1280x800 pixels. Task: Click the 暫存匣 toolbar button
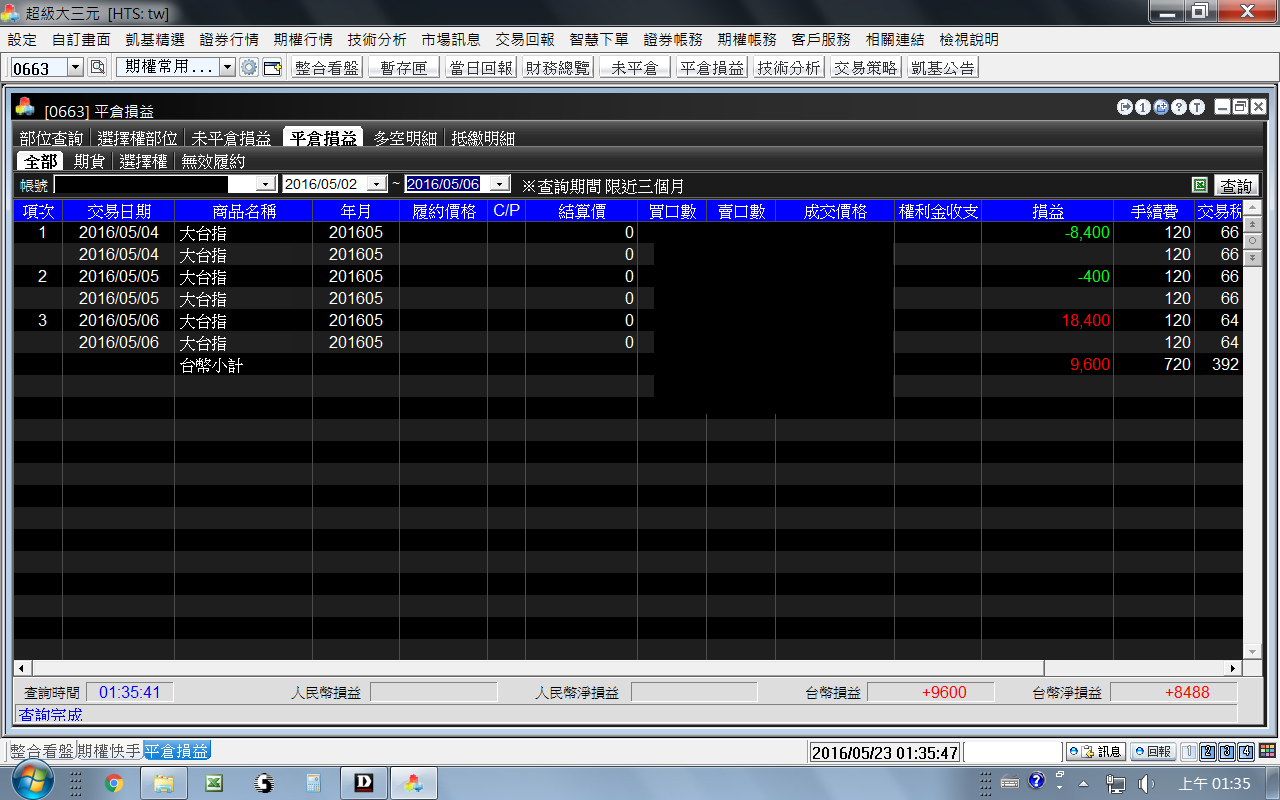click(404, 68)
